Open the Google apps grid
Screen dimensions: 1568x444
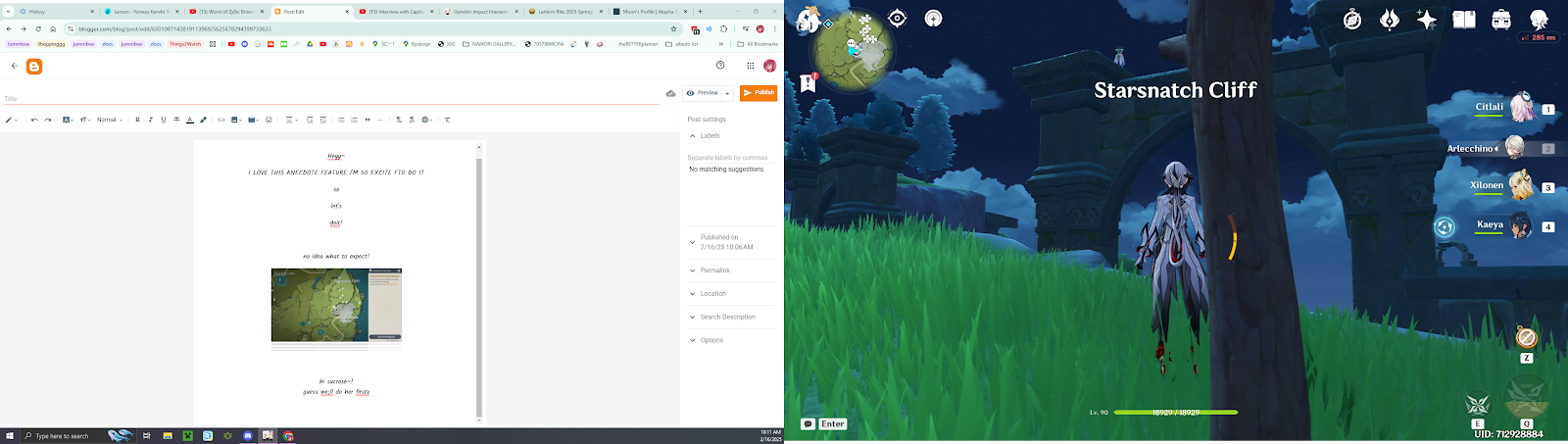(751, 66)
